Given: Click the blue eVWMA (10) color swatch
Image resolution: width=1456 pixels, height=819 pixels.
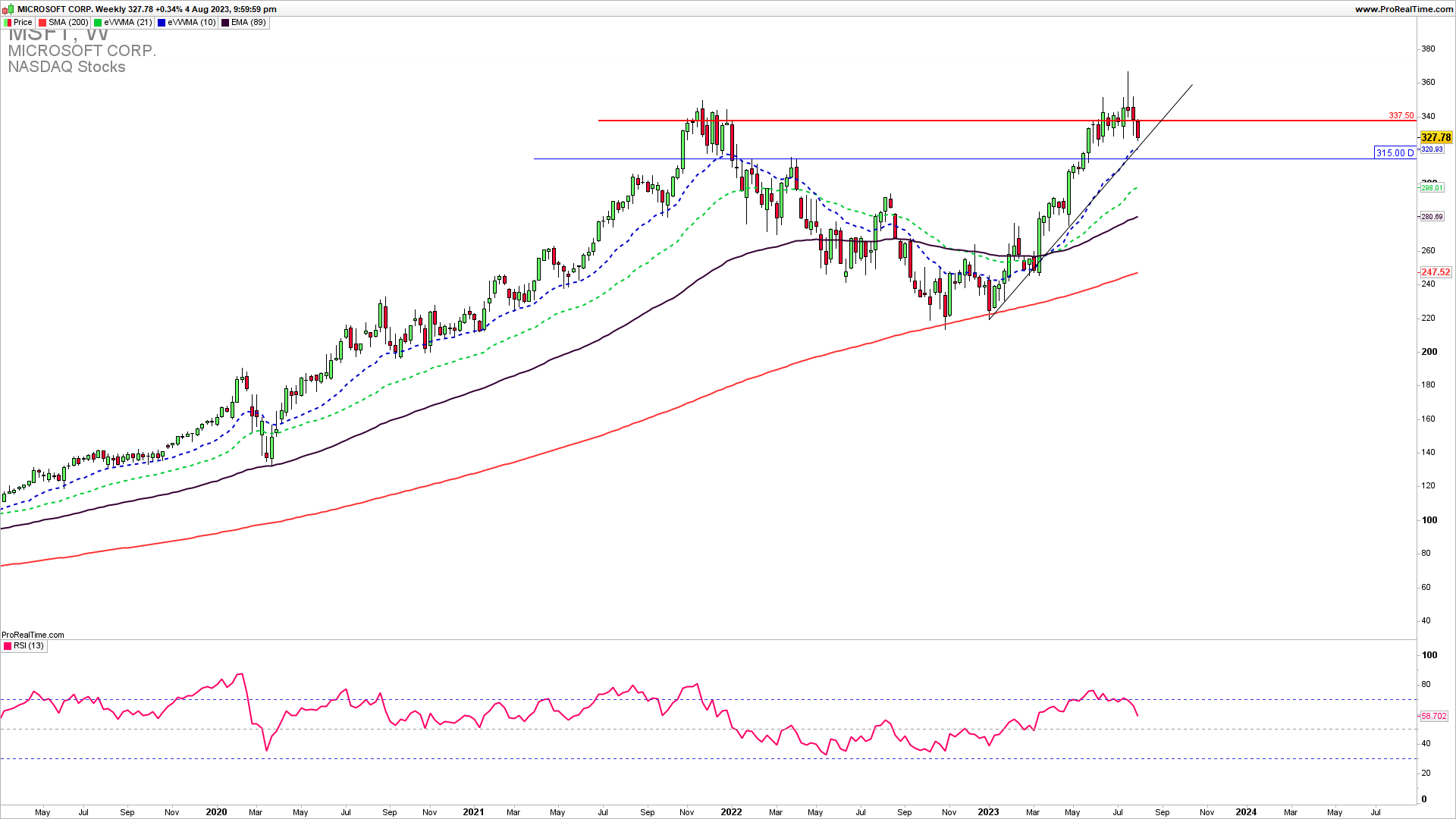Looking at the screenshot, I should click(162, 23).
